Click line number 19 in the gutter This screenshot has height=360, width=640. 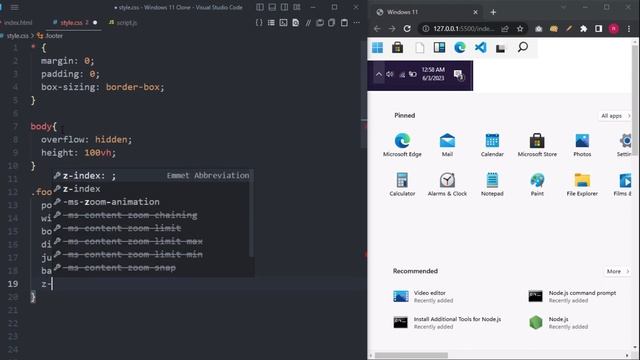tap(13, 284)
